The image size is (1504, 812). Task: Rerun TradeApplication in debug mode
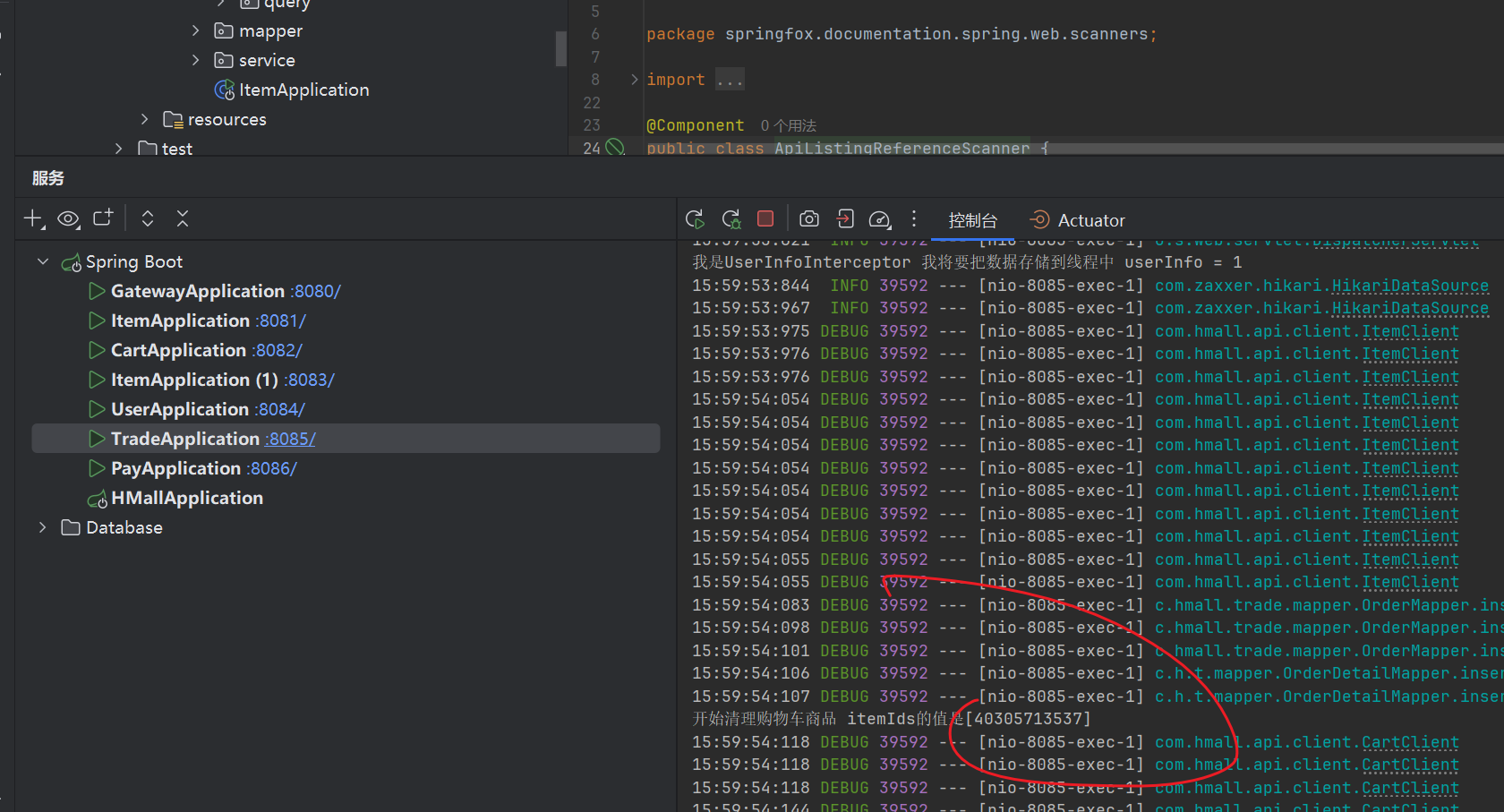[731, 219]
